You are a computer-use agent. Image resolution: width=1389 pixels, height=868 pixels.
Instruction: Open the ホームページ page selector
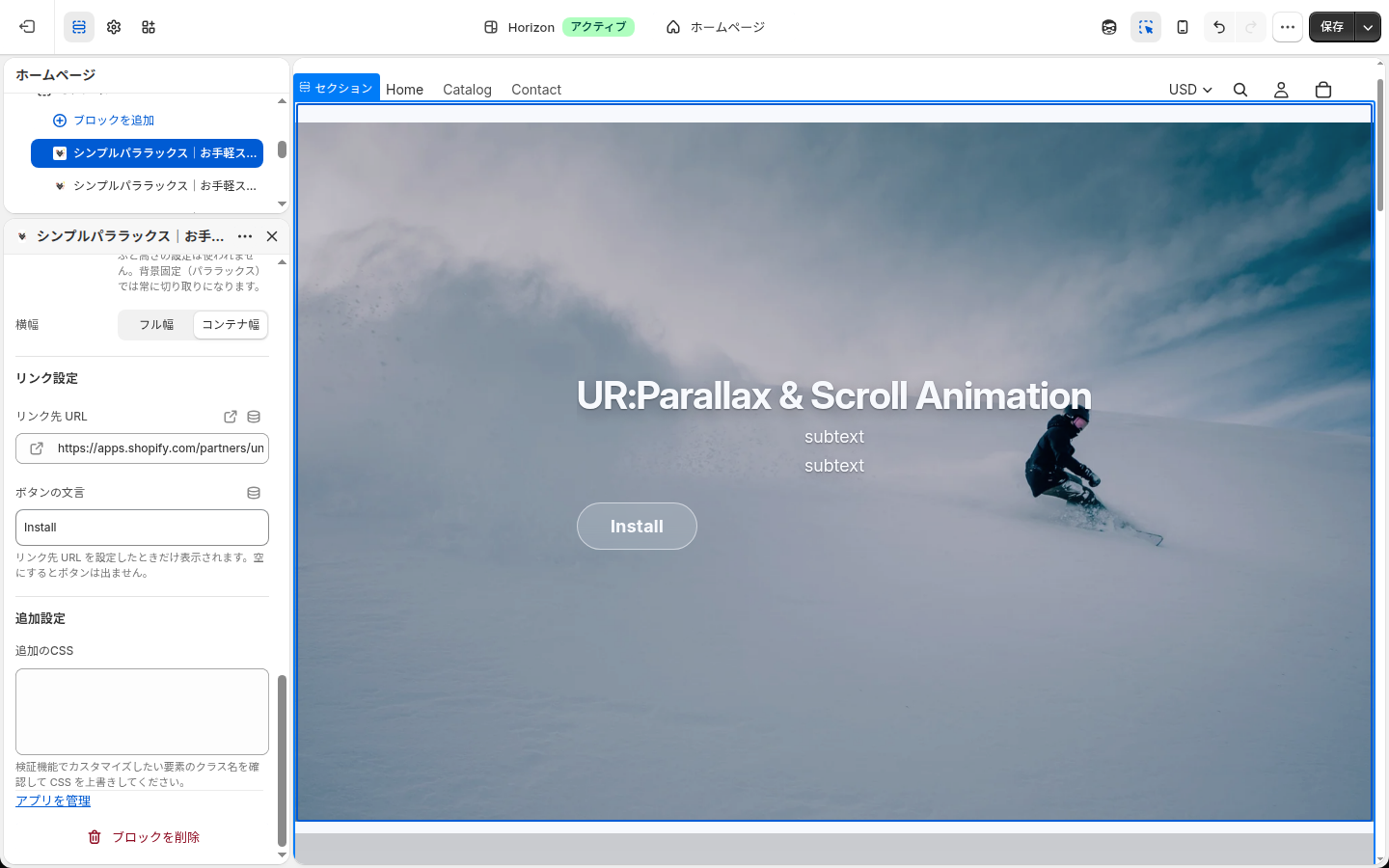tap(716, 27)
